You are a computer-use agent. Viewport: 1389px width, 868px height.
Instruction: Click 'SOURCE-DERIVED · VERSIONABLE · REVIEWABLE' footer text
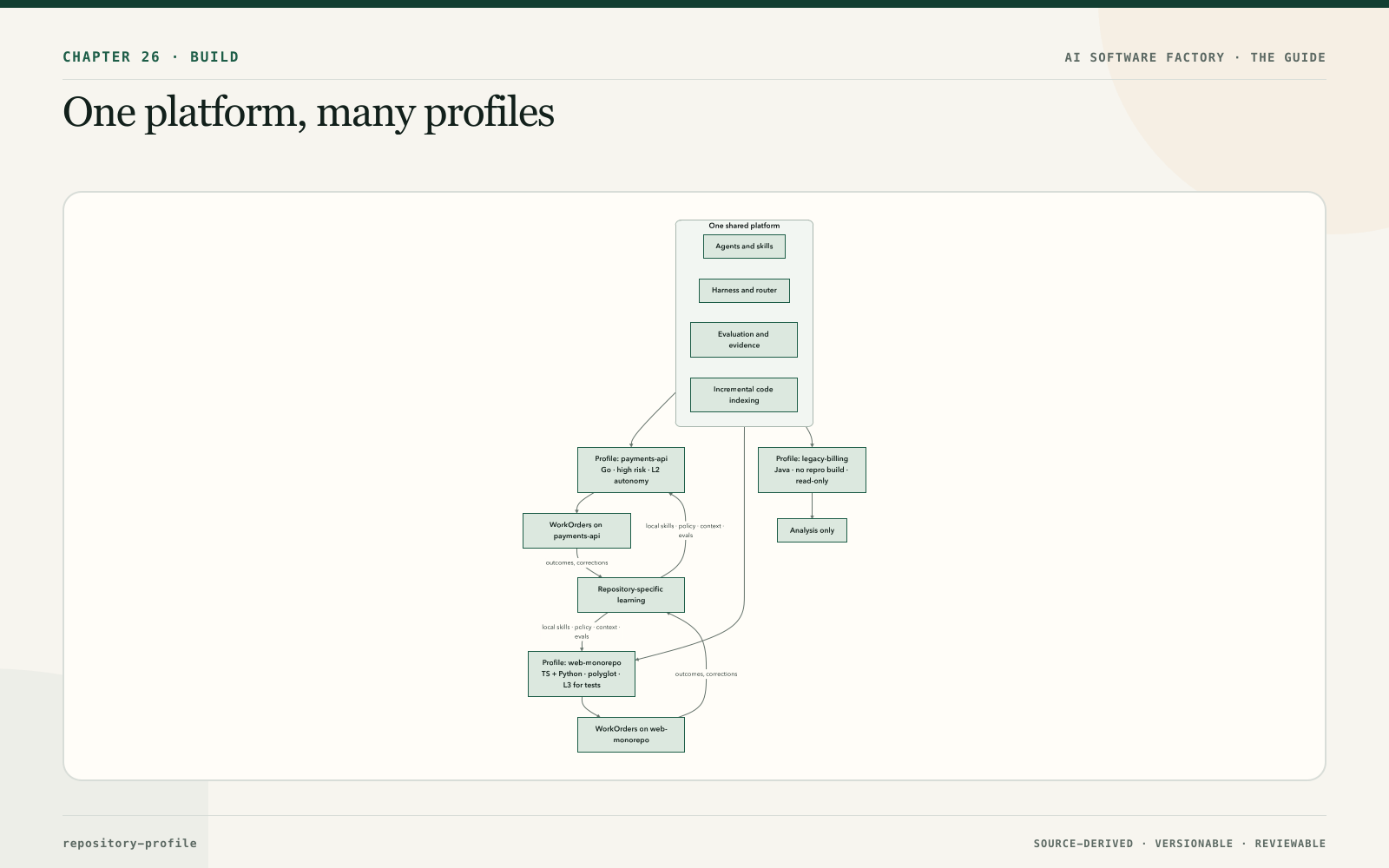pos(1180,844)
